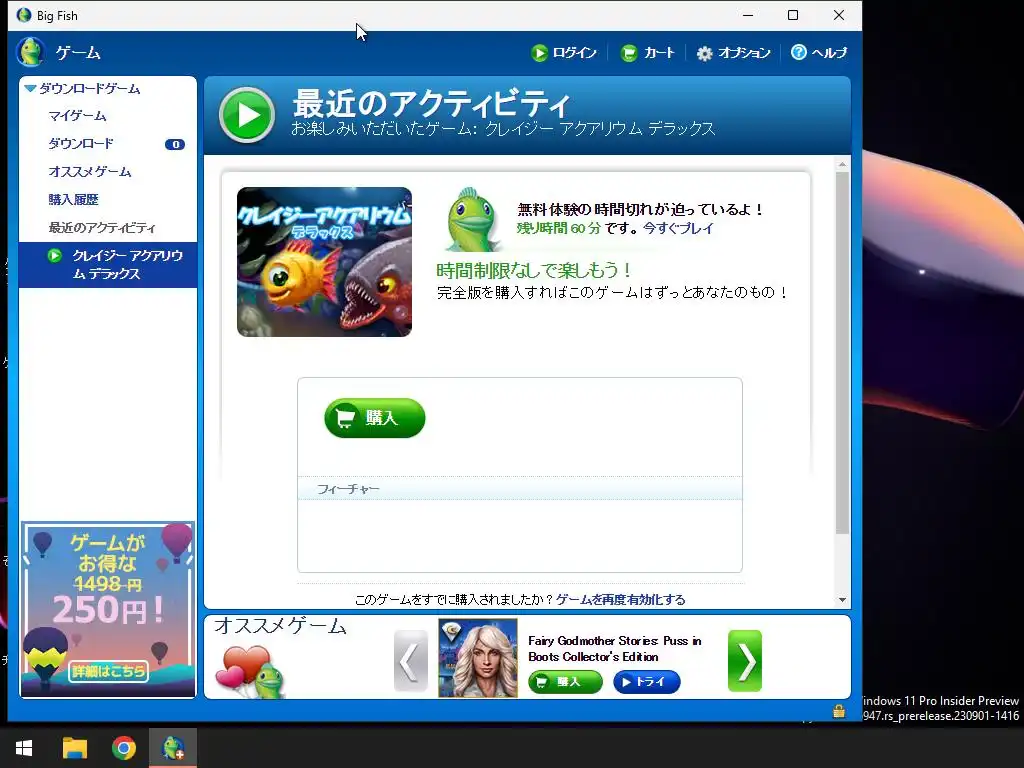Click Fairy Godmother Stories Puss in Boots title
The height and width of the screenshot is (768, 1024).
615,648
